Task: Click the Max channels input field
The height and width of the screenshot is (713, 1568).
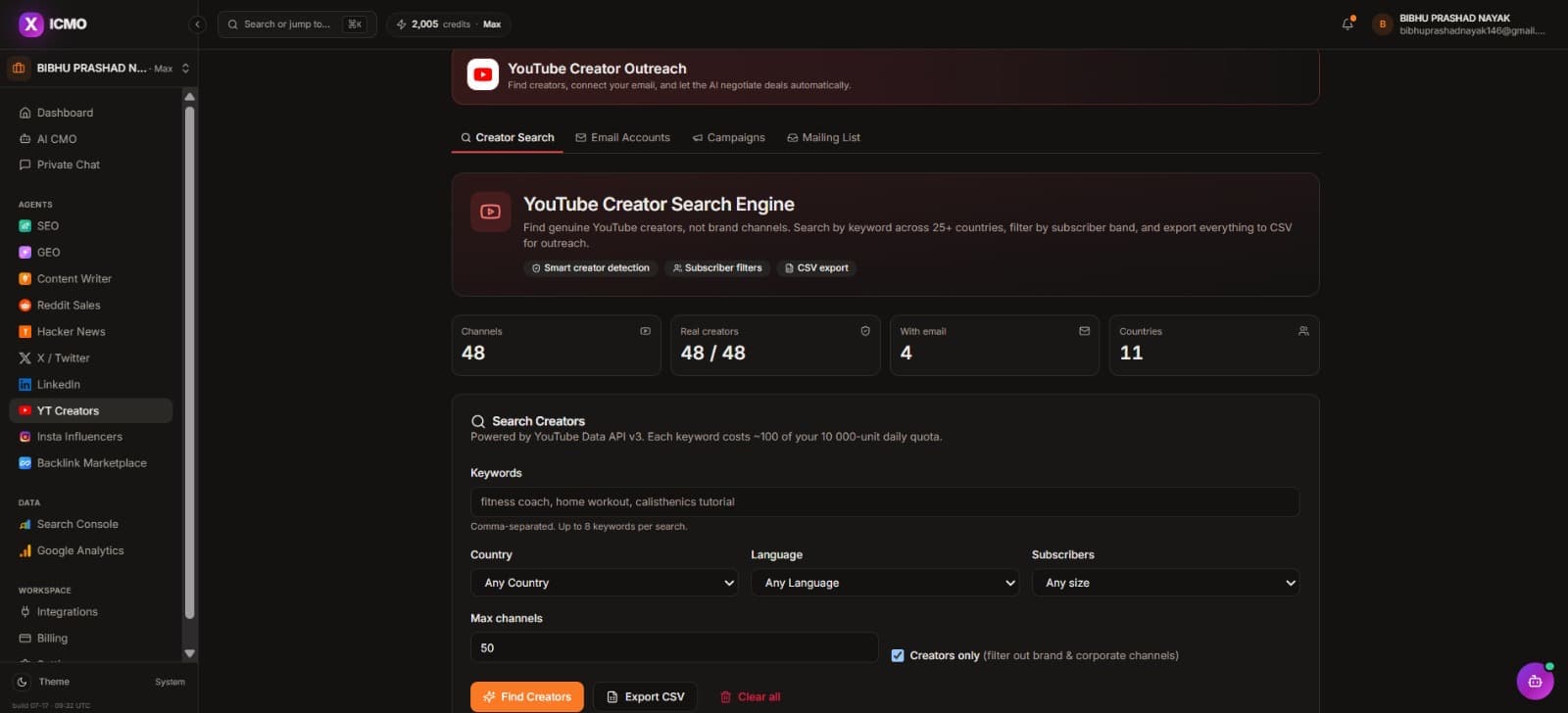Action: coord(674,647)
